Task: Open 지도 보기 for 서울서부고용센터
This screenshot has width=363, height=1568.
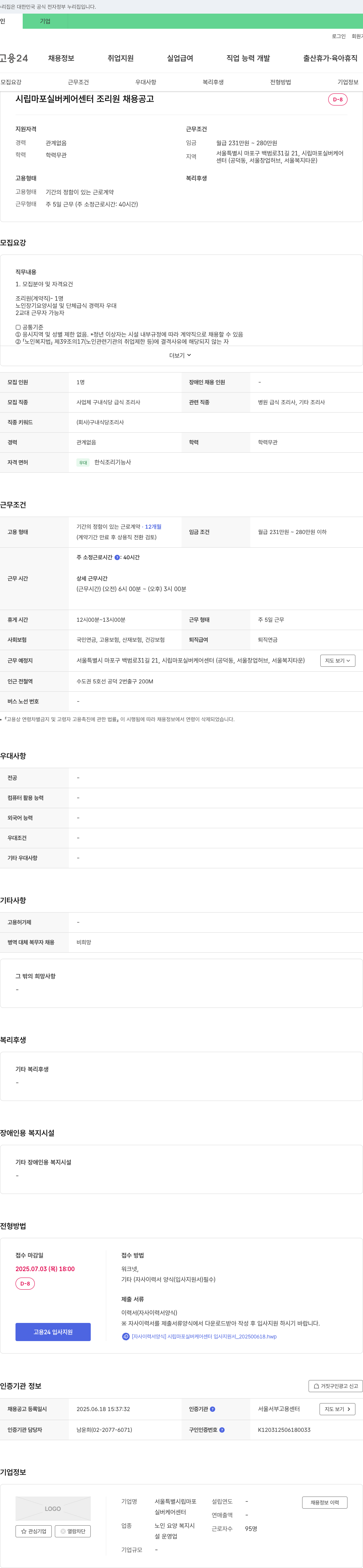Action: 337,1409
